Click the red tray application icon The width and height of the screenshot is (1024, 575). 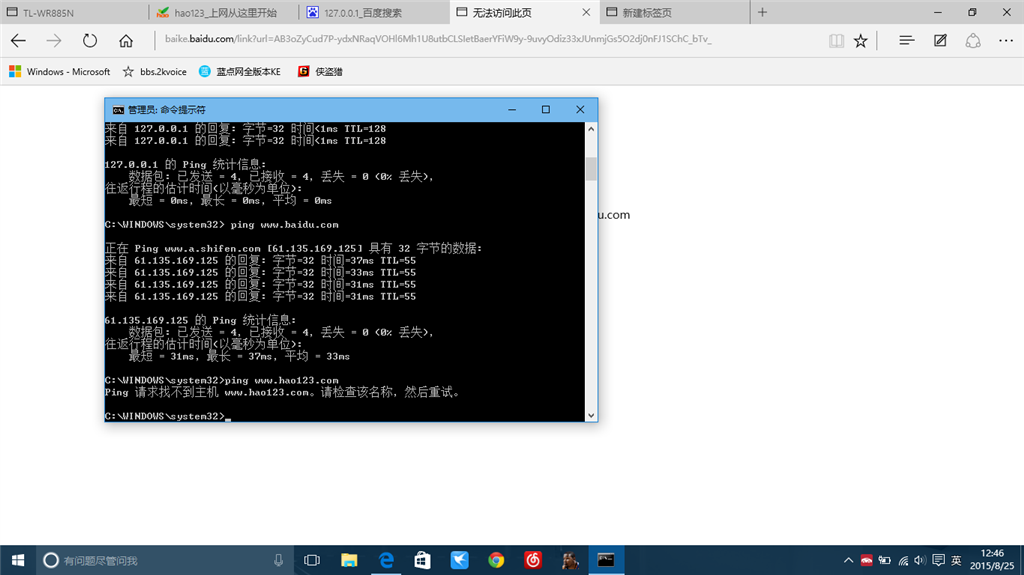pyautogui.click(x=867, y=560)
